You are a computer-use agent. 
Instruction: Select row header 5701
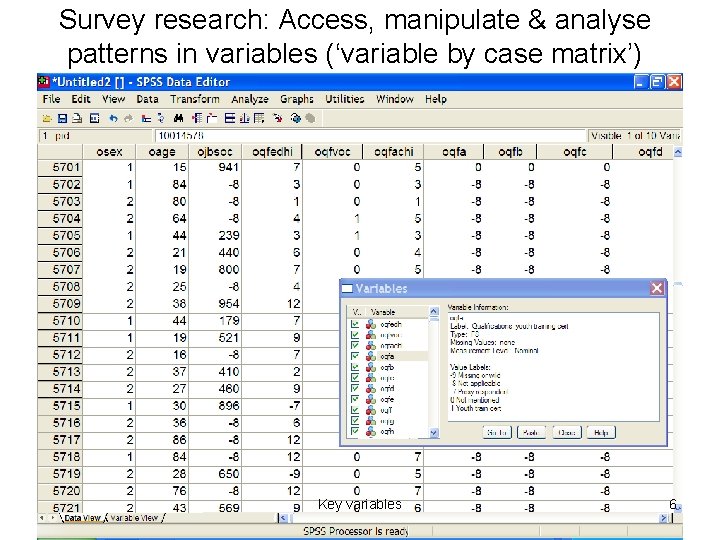tap(60, 167)
